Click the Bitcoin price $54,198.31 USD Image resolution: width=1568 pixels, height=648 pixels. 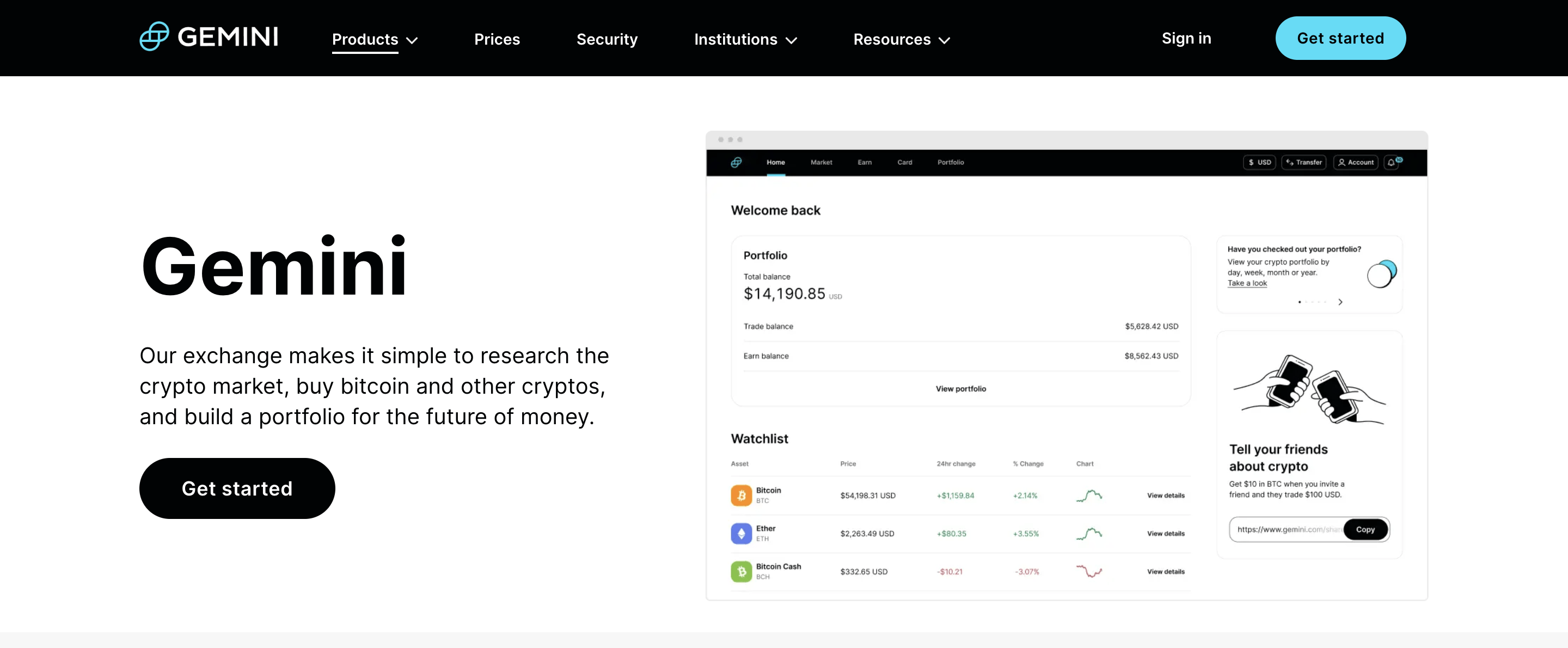(x=867, y=496)
